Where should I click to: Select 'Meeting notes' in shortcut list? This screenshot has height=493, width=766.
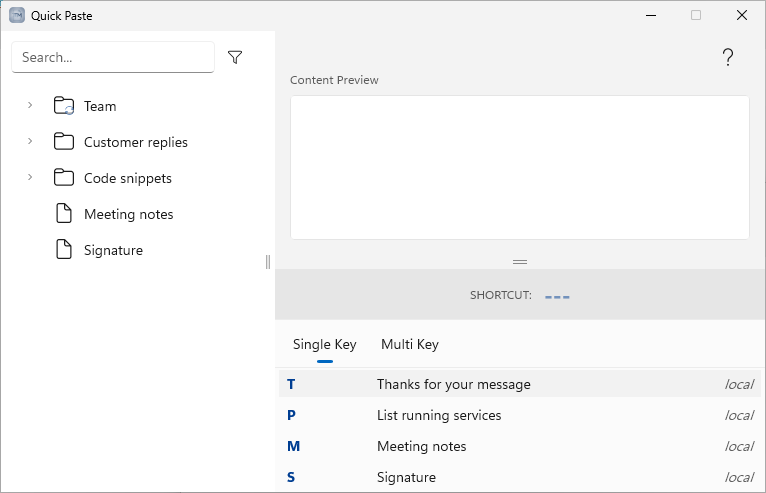(520, 446)
